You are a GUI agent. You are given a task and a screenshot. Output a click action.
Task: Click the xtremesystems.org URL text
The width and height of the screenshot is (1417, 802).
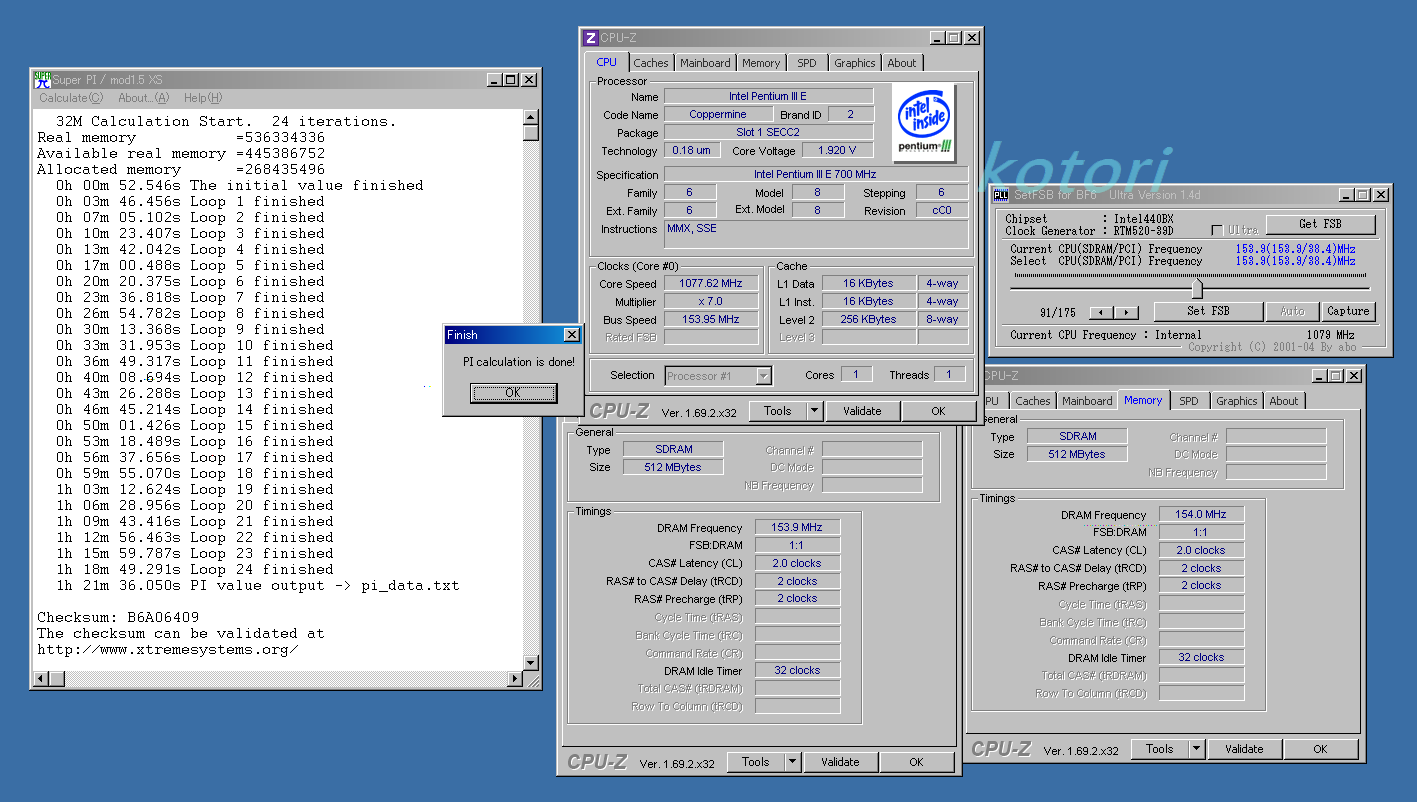click(x=168, y=649)
